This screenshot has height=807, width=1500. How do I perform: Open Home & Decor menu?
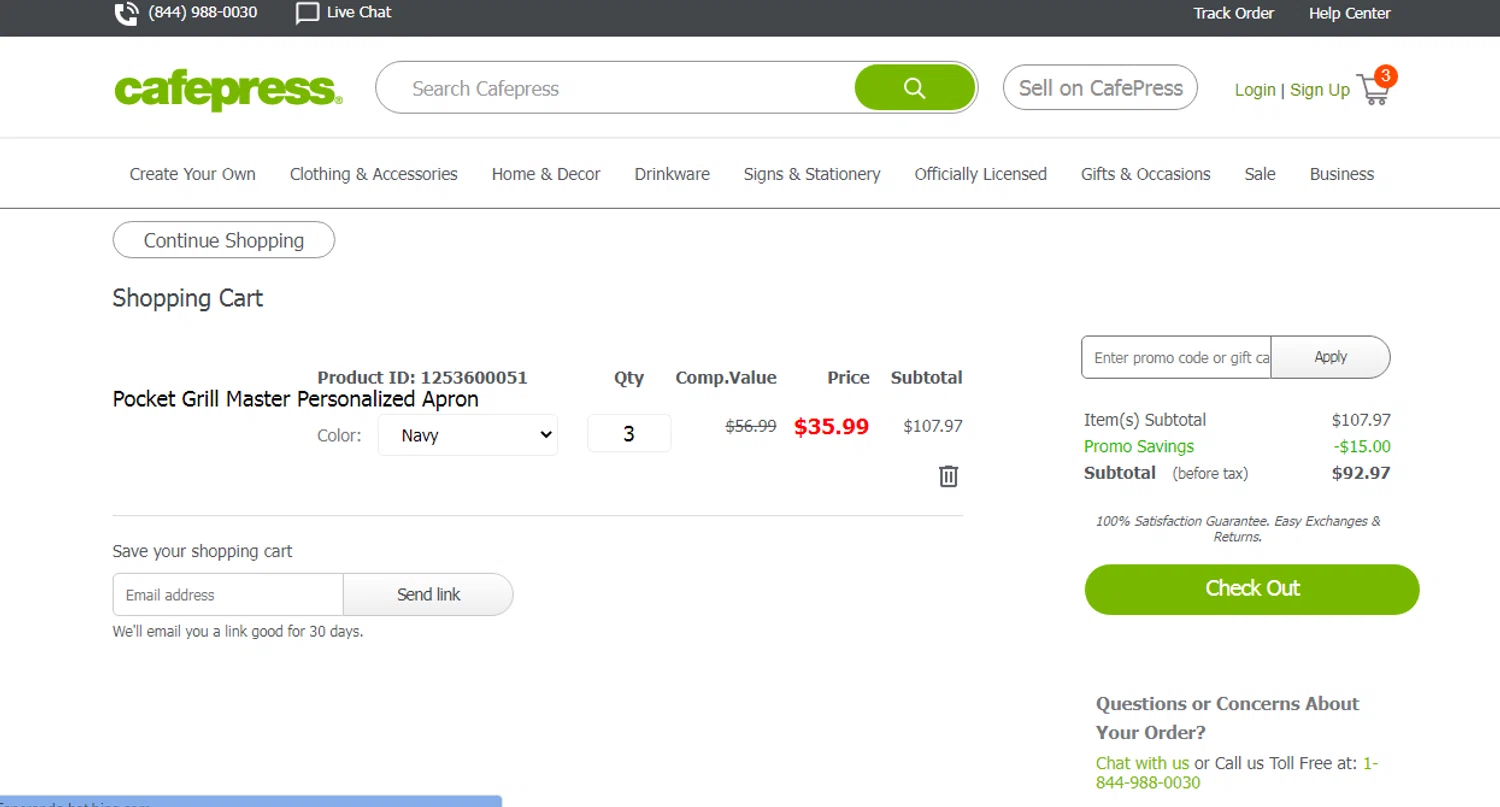point(546,174)
